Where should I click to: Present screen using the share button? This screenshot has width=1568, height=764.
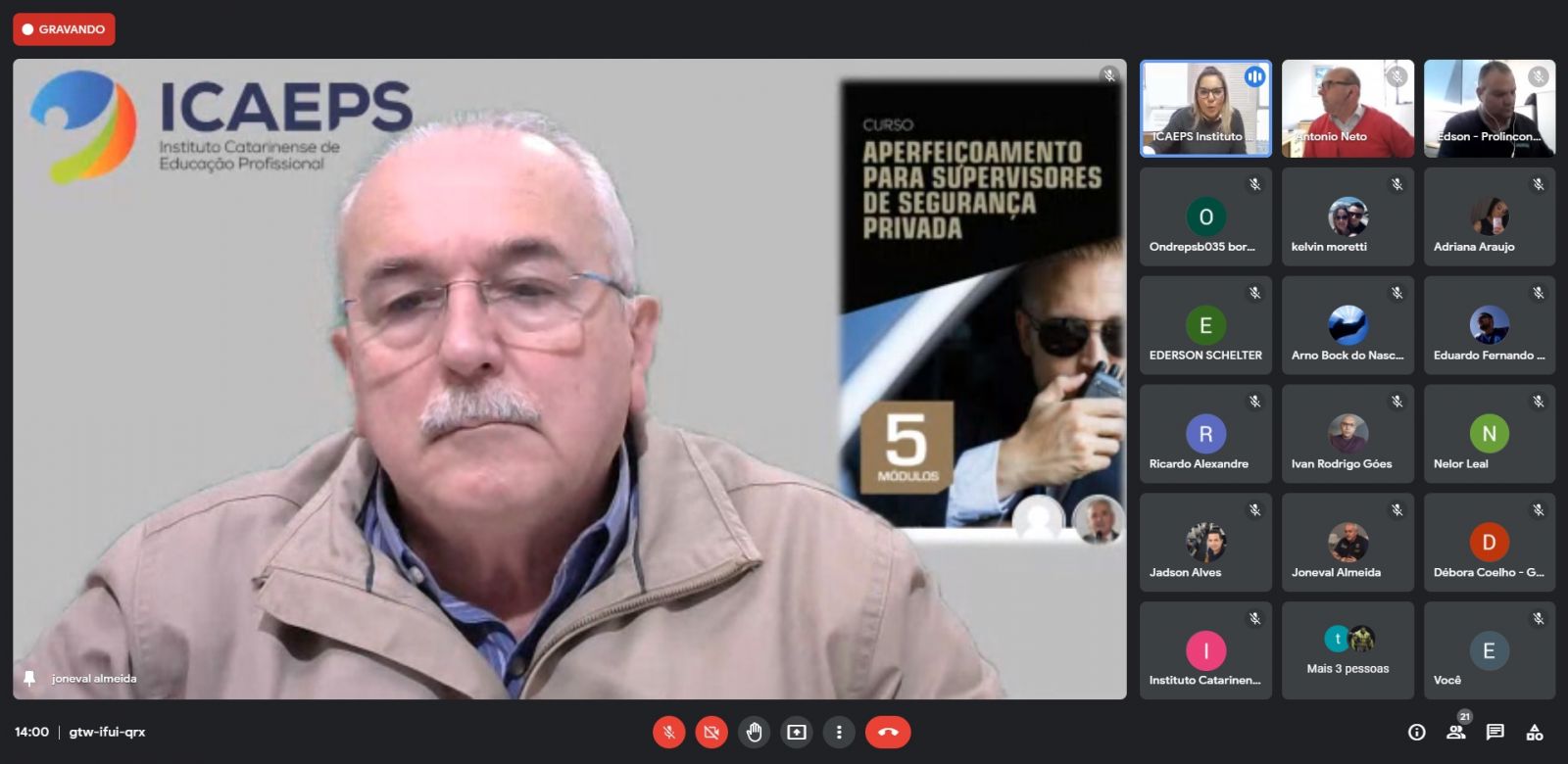[797, 732]
